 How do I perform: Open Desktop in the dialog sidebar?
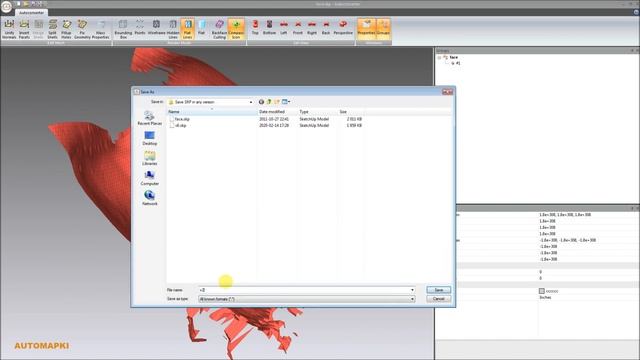click(149, 138)
